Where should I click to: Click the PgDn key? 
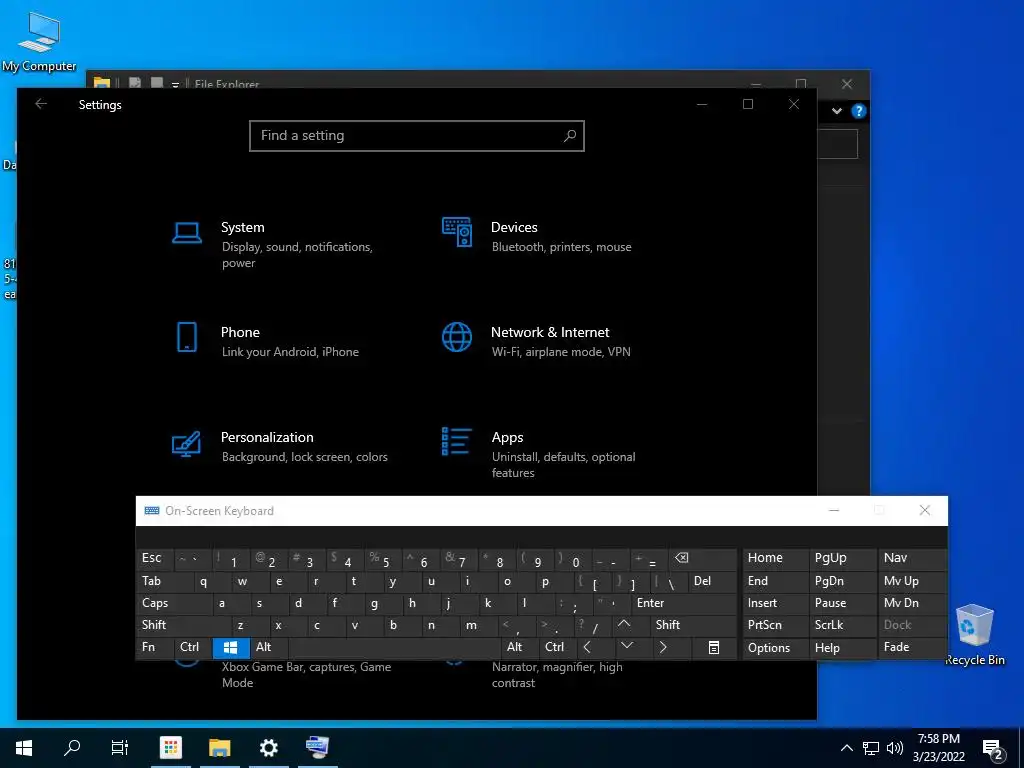point(842,581)
